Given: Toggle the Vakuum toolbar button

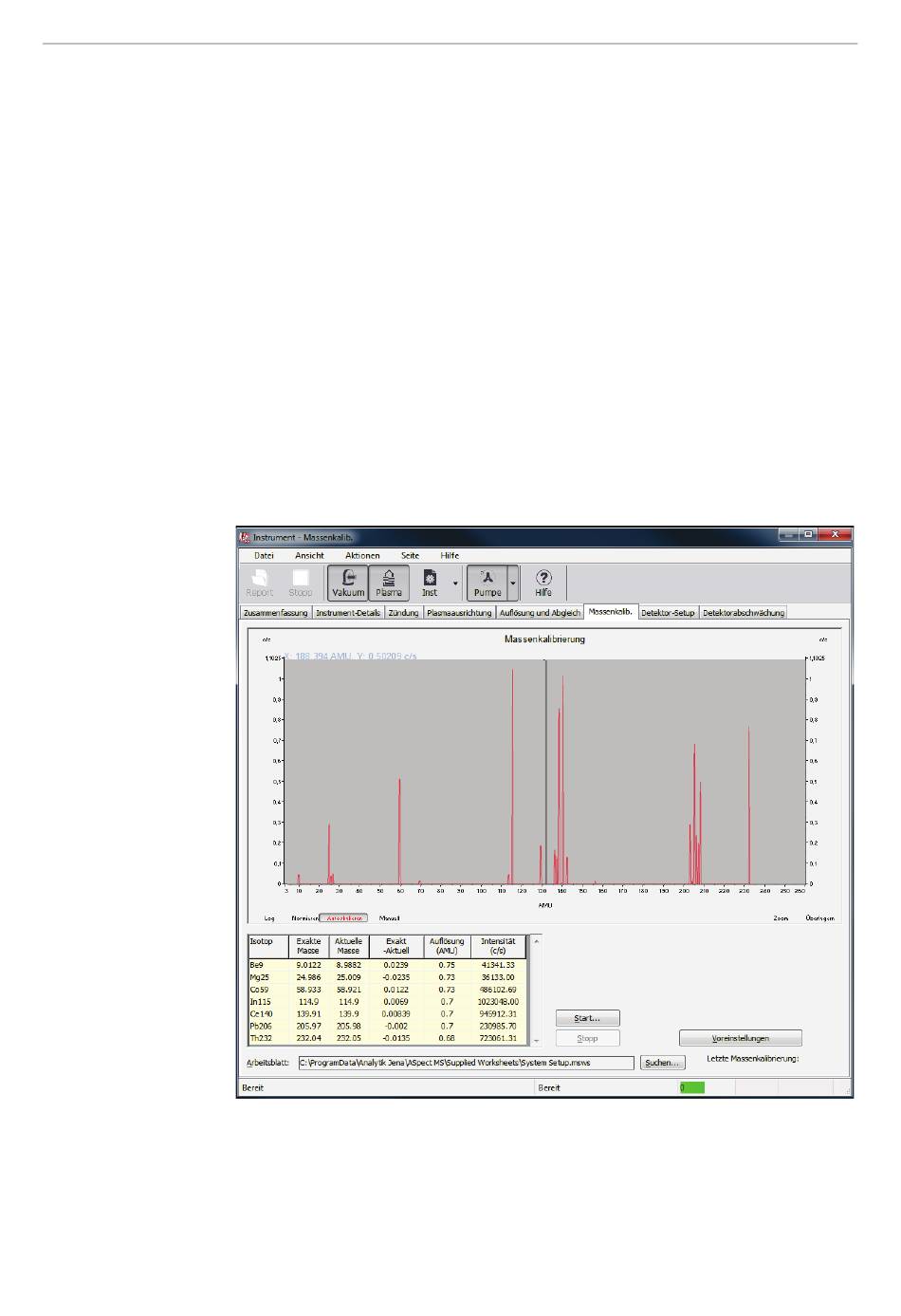Looking at the screenshot, I should [348, 583].
